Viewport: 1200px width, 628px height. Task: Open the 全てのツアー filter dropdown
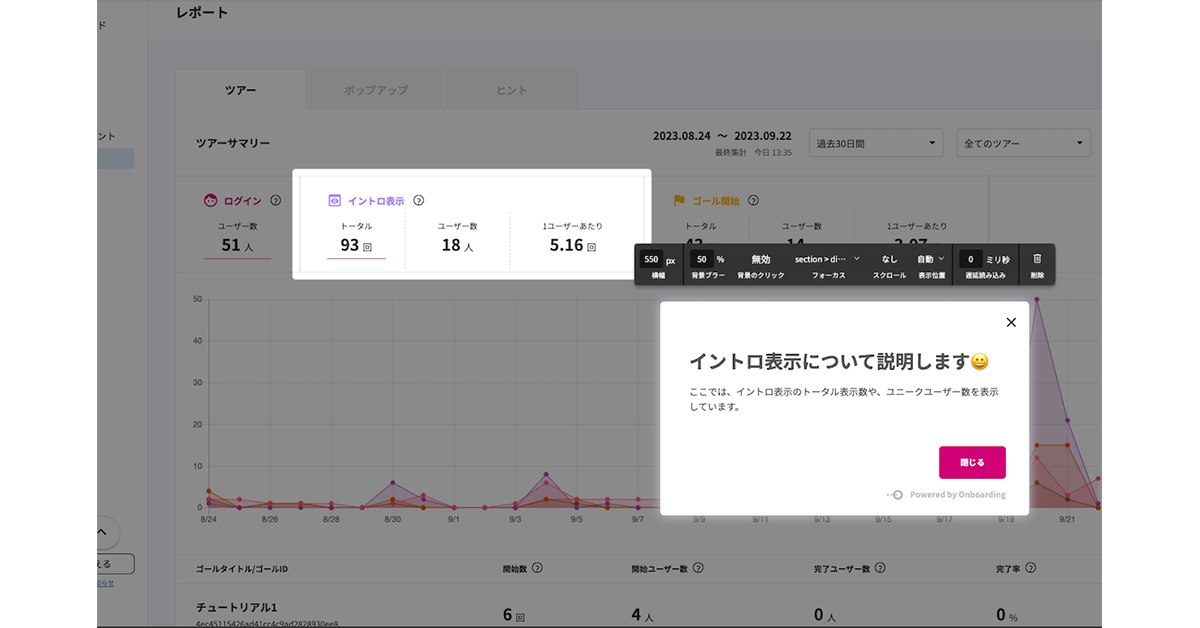1023,143
